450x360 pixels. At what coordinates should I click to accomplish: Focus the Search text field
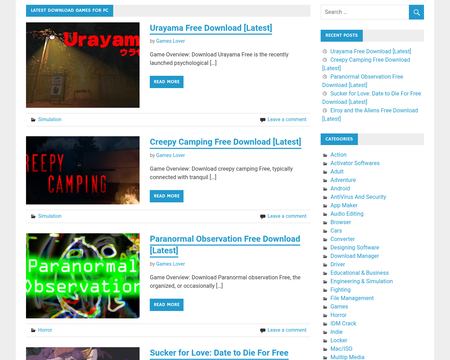[x=365, y=12]
